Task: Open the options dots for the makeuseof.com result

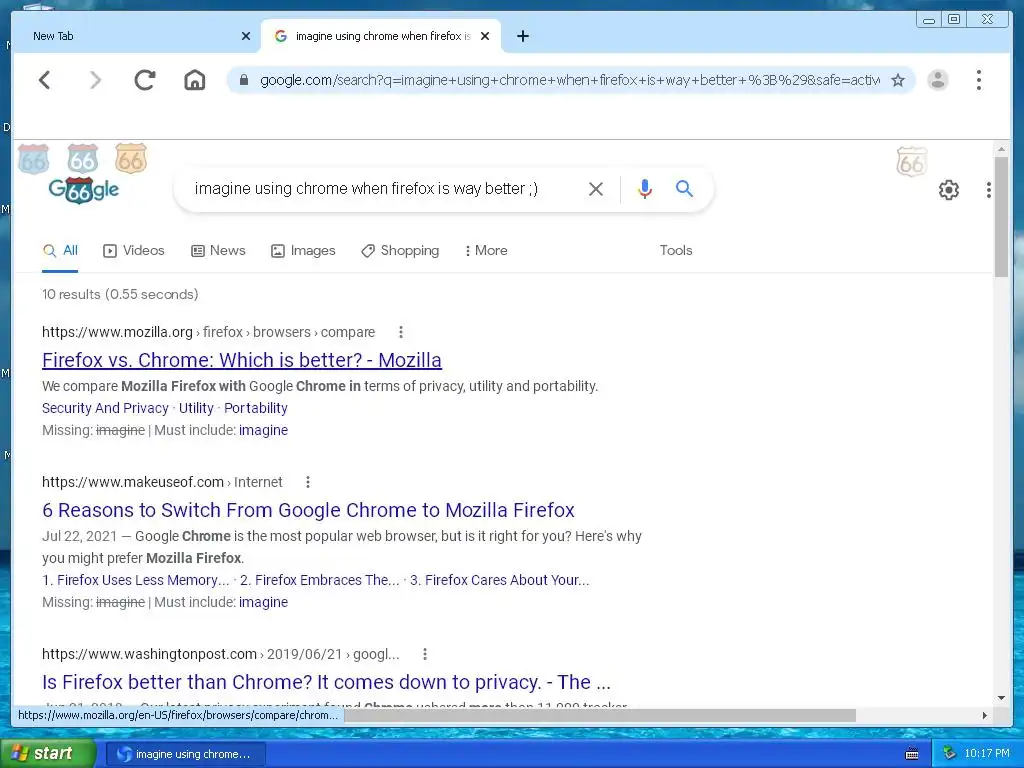Action: click(308, 483)
